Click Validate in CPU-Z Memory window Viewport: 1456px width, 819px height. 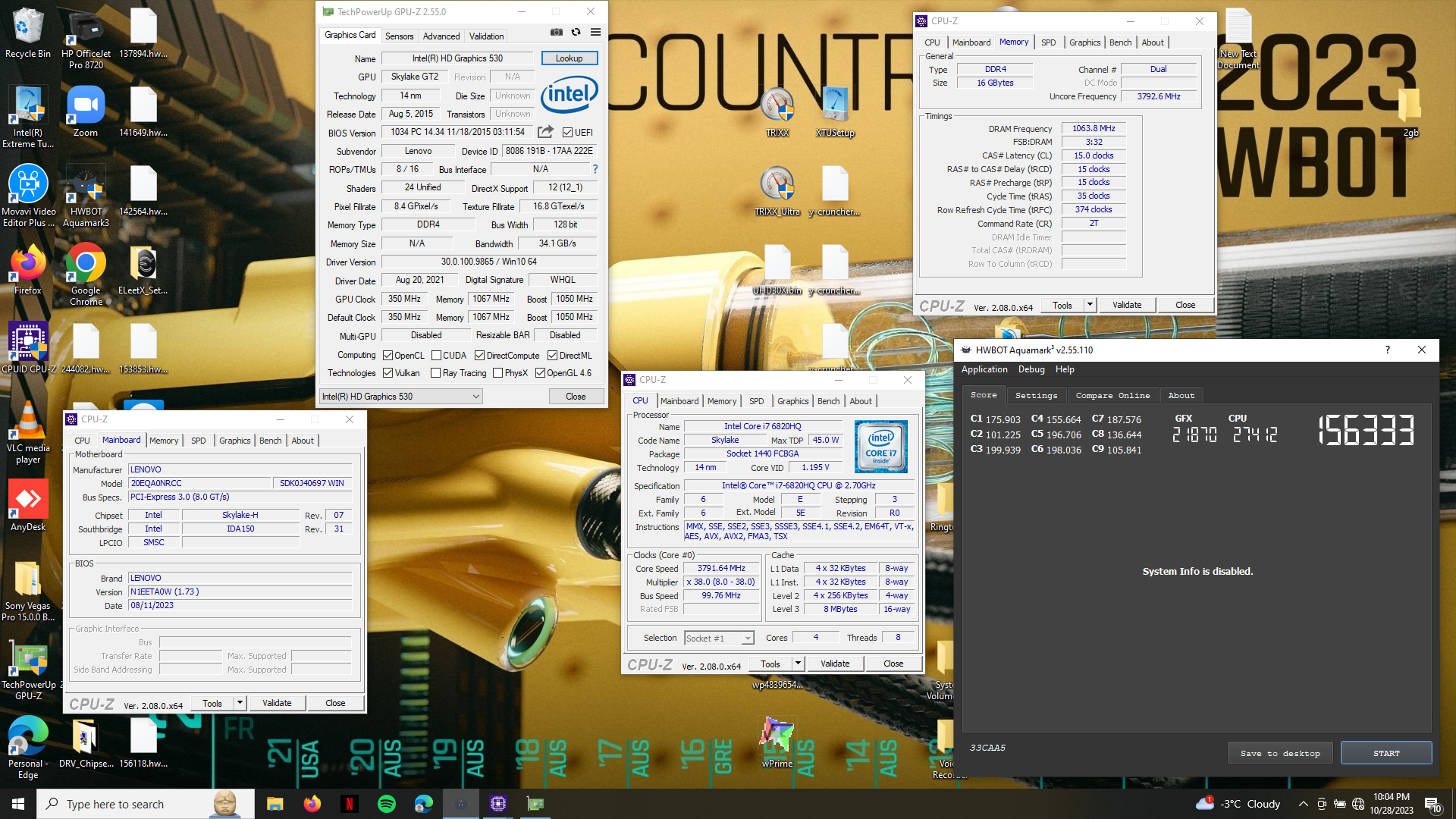point(1127,305)
